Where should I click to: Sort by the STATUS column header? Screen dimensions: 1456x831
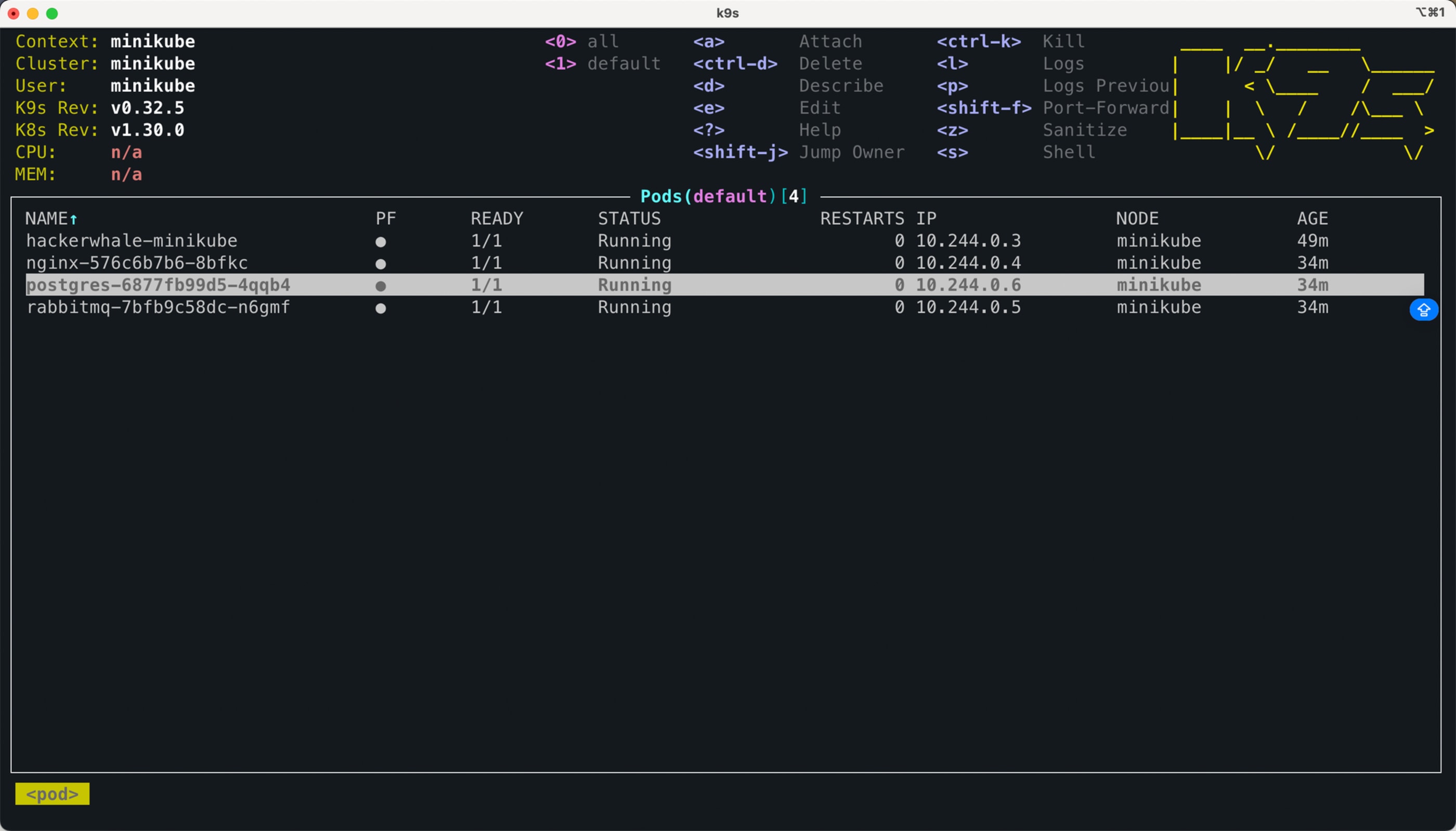[x=629, y=219]
